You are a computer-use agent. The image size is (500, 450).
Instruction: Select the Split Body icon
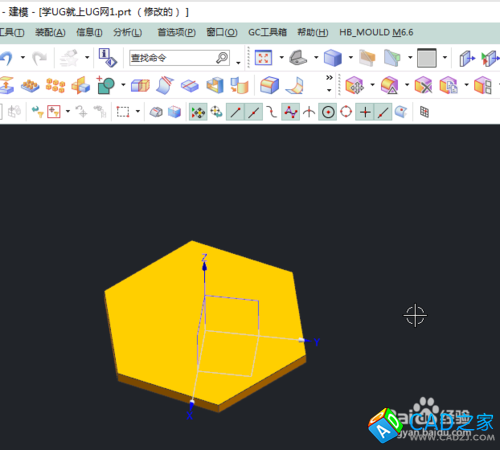[x=190, y=85]
